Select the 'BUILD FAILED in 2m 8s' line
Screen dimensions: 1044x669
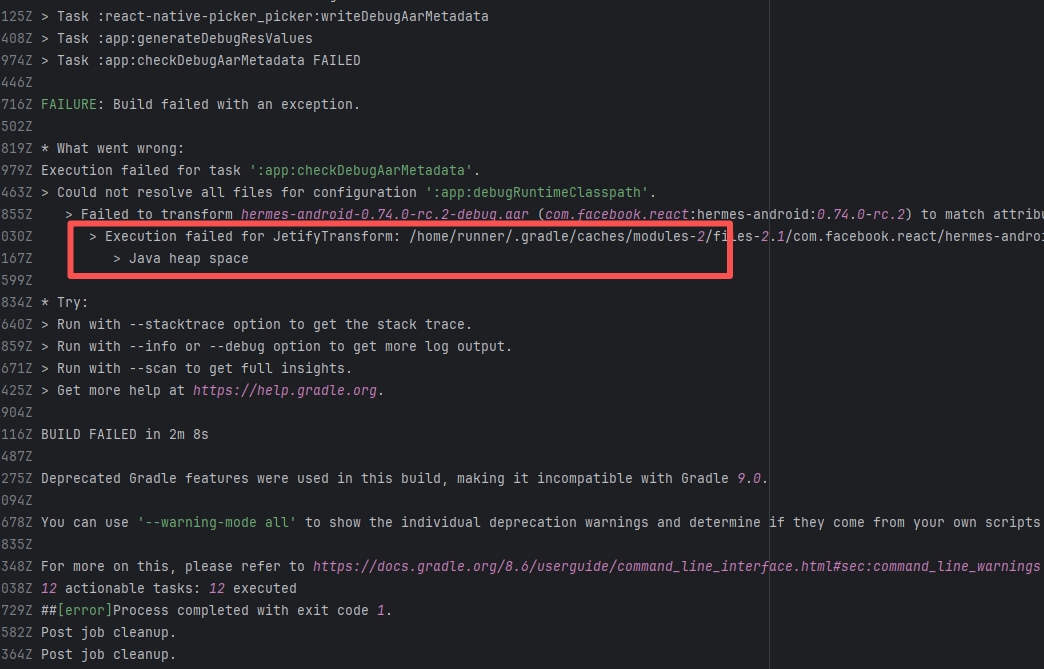[125, 434]
